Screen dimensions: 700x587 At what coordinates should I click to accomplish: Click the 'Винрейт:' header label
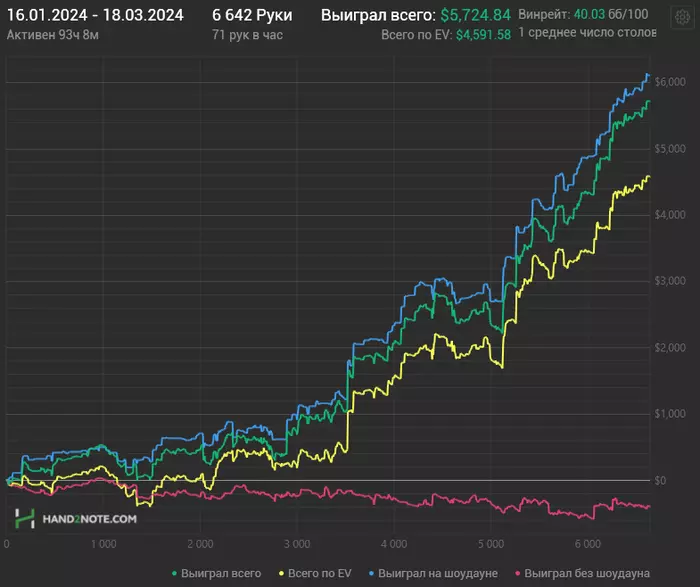544,14
